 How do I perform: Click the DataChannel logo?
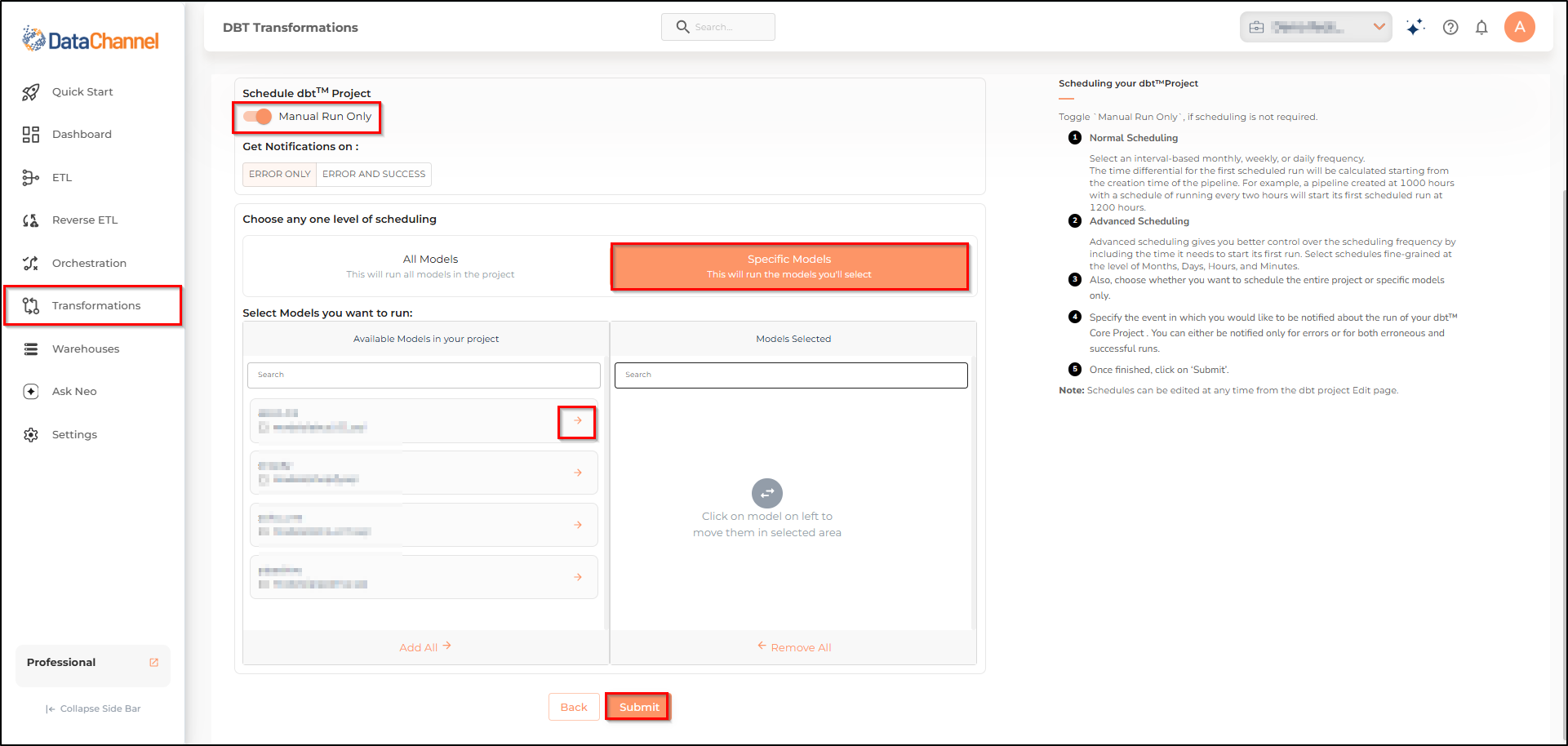click(x=91, y=39)
